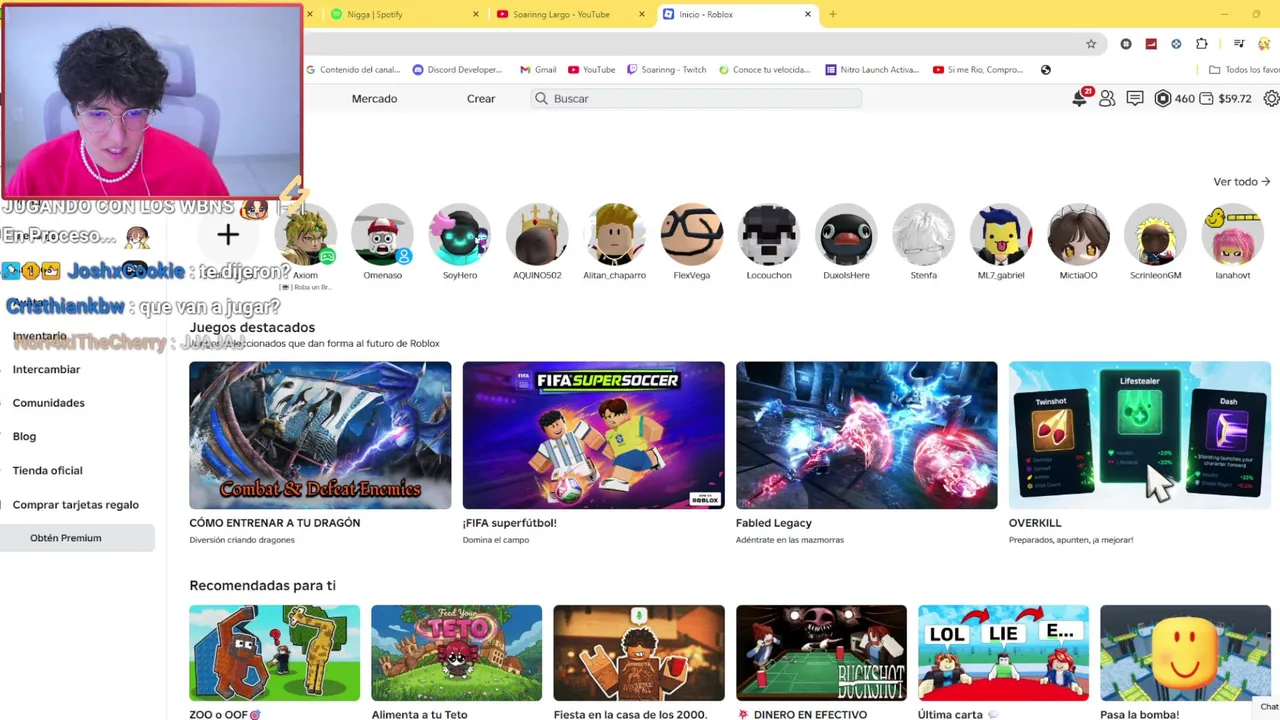
Task: Open DINERO EN EFECTIVO Buckshot game
Action: [x=821, y=653]
